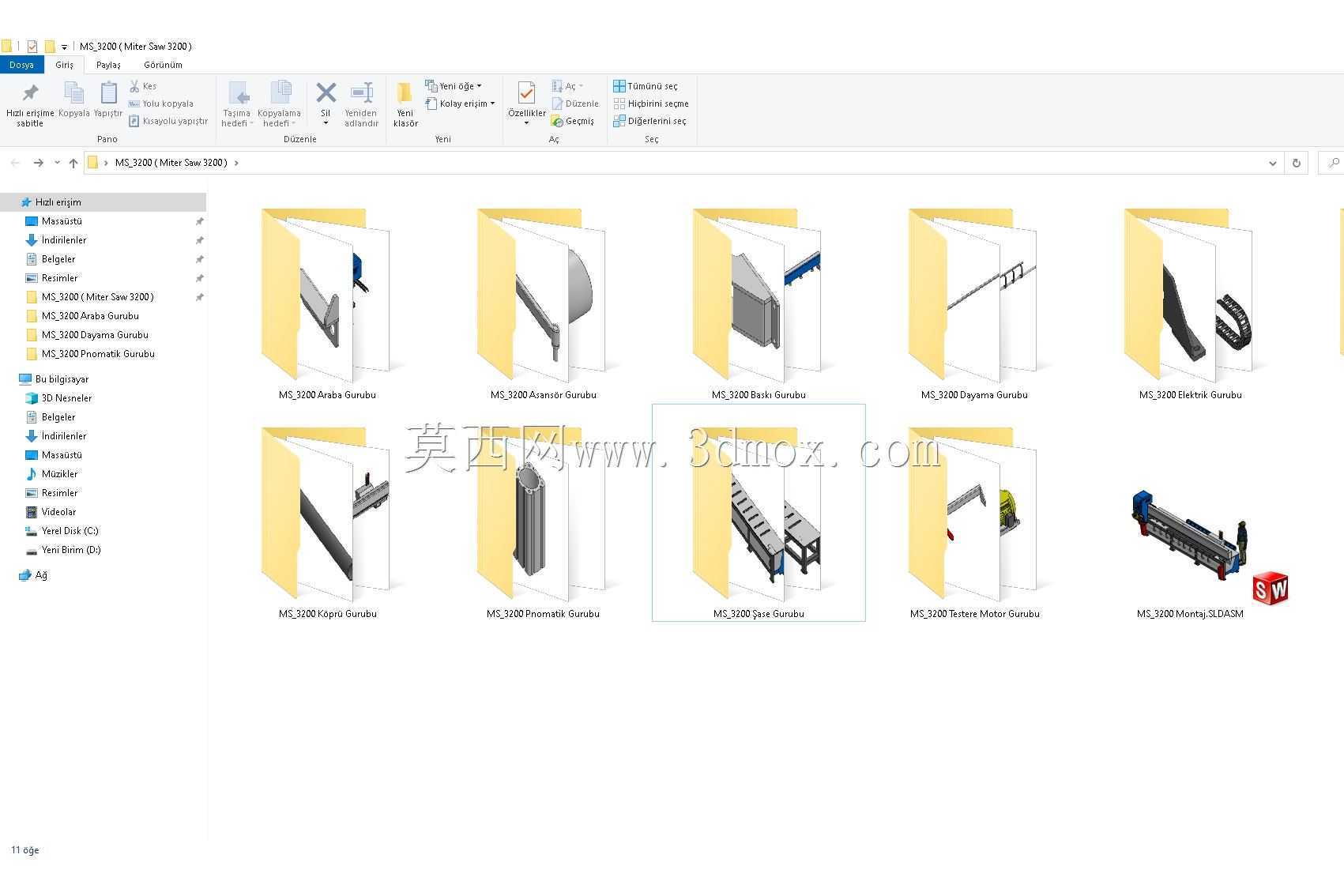Viewport: 1344px width, 896px height.
Task: Open Kopyalama hedefi dropdown
Action: [279, 104]
